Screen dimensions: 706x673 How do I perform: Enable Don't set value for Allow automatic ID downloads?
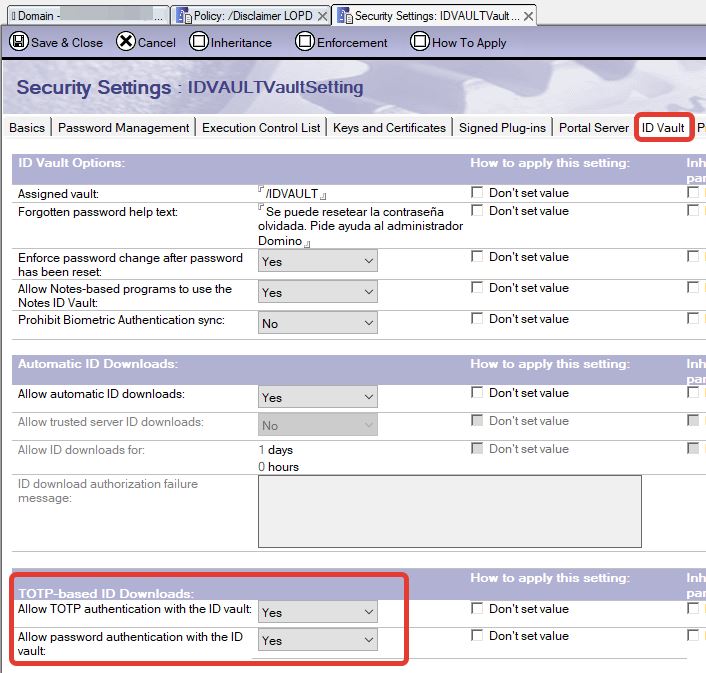pyautogui.click(x=477, y=393)
